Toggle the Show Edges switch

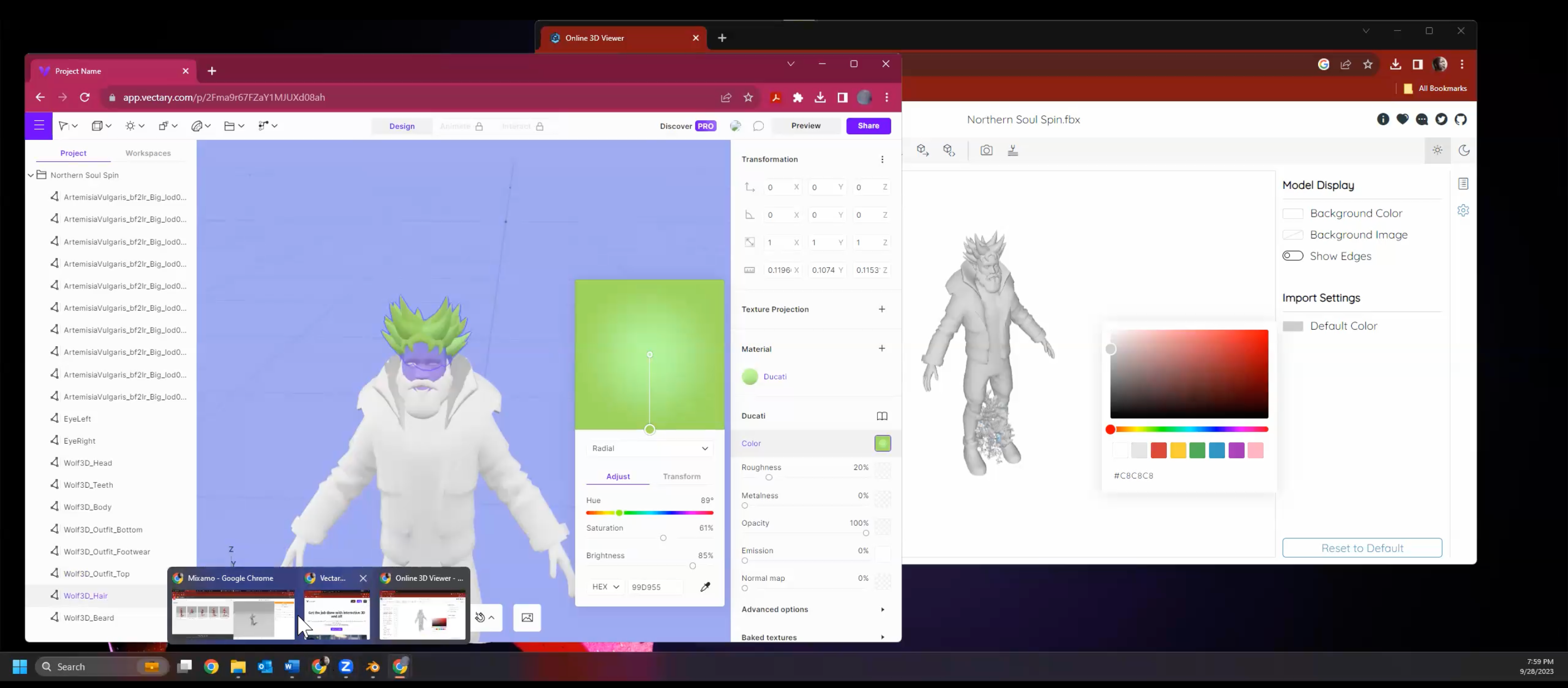click(x=1293, y=256)
